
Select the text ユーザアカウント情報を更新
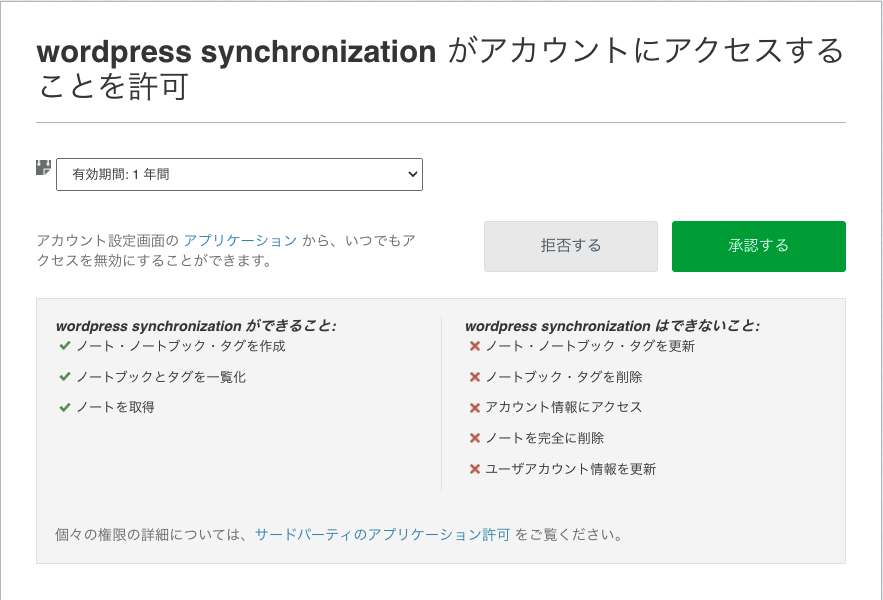click(x=570, y=469)
